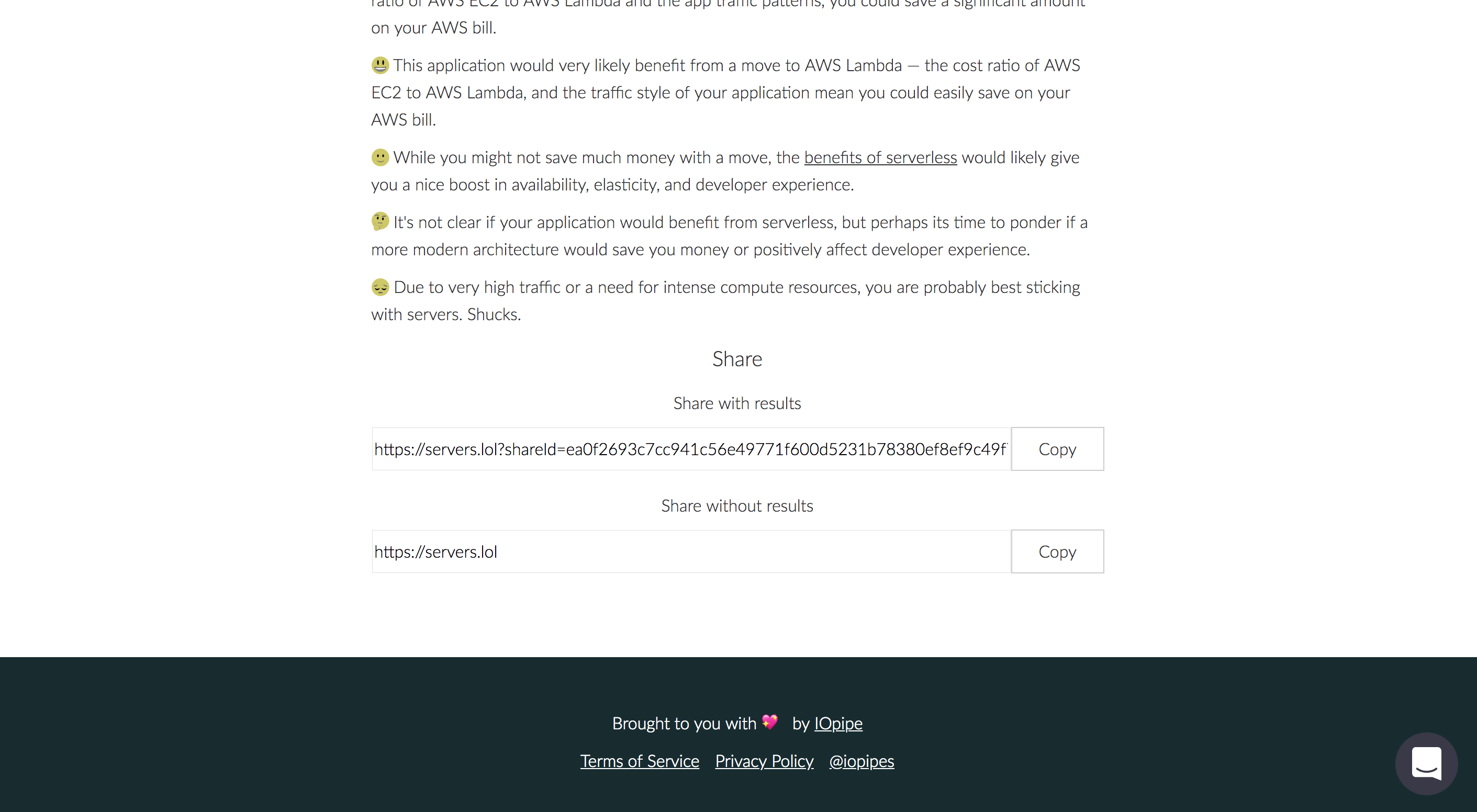Screen dimensions: 1477x812
Task: Click the sparkling heart emoji in the footer
Action: [x=769, y=723]
